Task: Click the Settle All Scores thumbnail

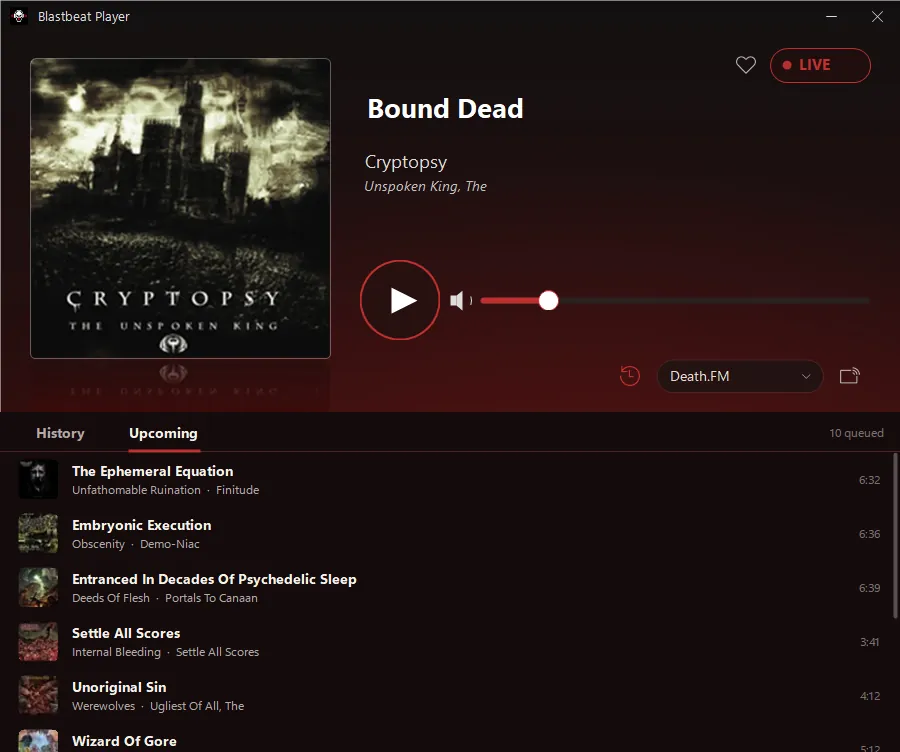Action: (x=38, y=641)
